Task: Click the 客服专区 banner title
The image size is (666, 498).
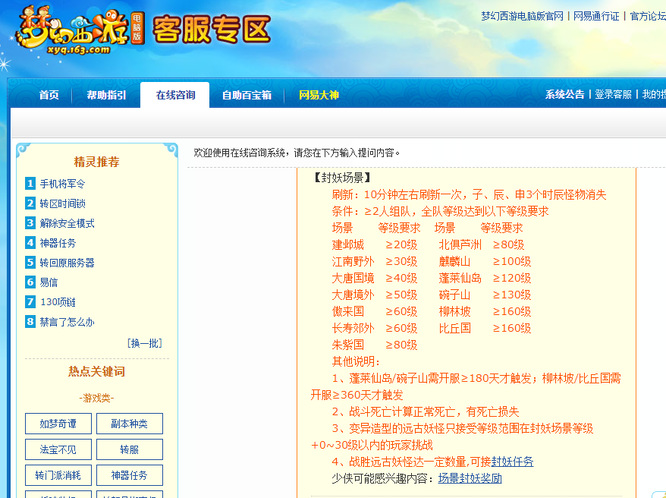Action: [212, 30]
